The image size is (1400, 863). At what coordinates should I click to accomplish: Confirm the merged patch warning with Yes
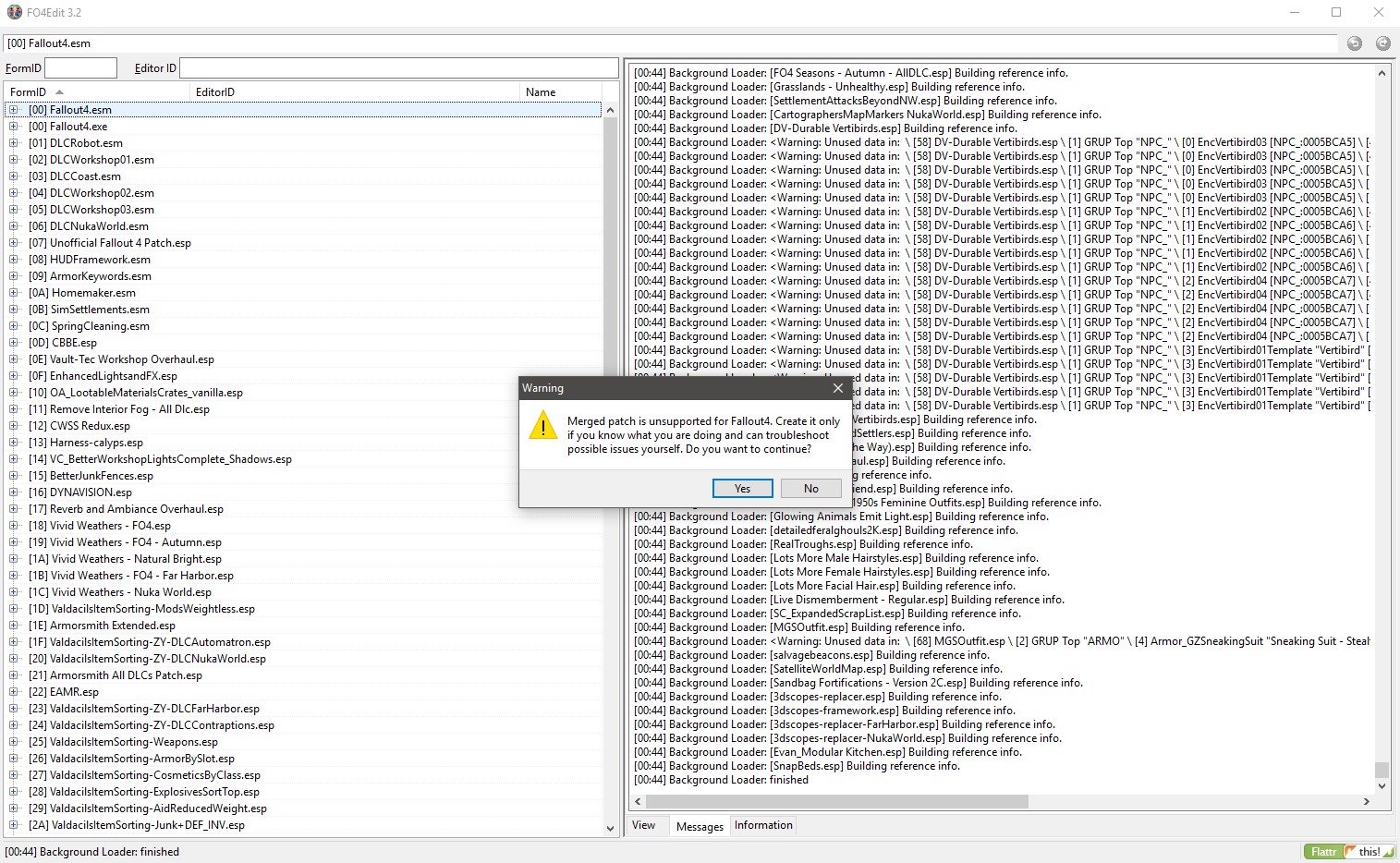click(x=743, y=488)
